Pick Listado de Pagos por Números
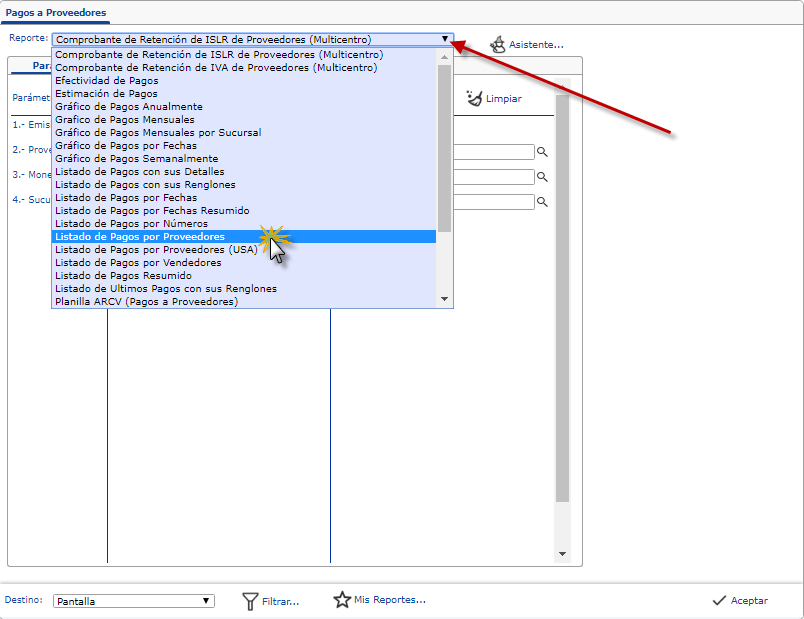Viewport: 804px width, 619px height. [x=245, y=224]
